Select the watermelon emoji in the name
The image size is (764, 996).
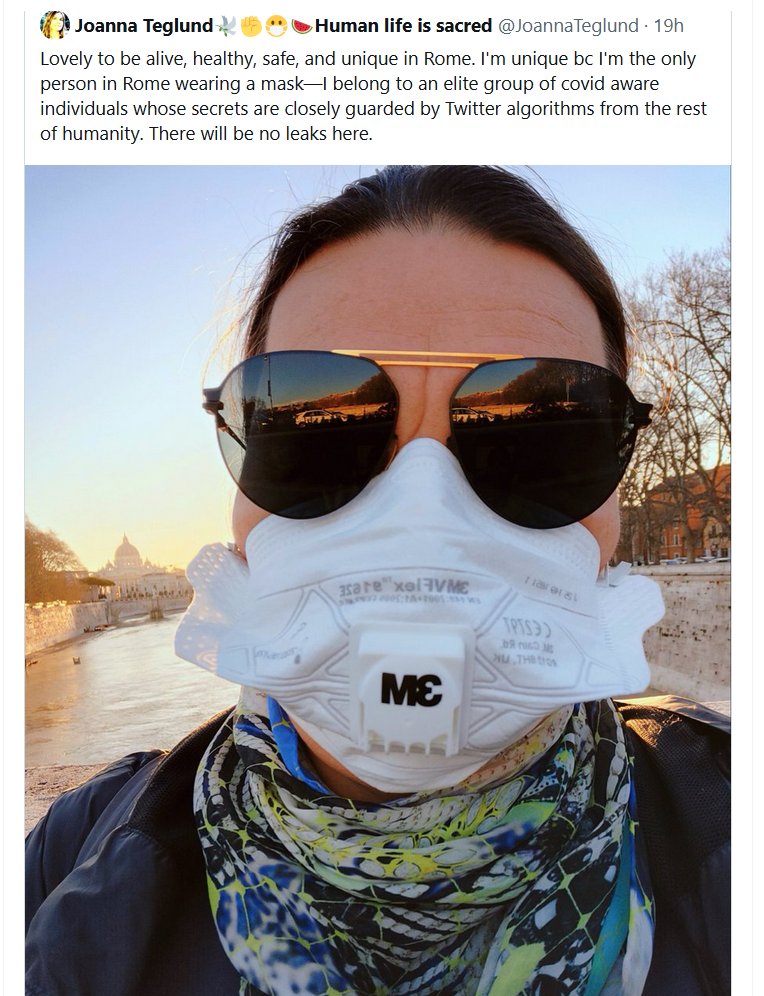302,26
